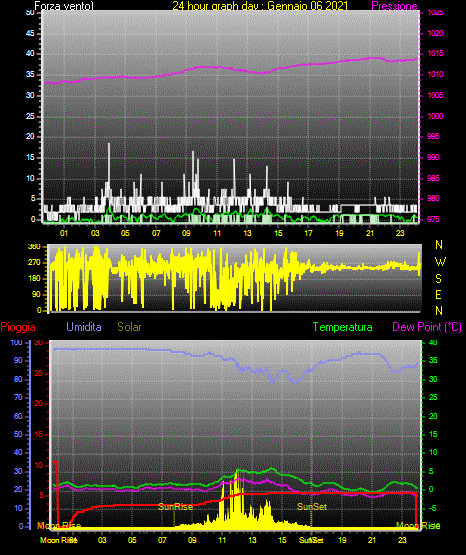
Task: Select 270 on the wind direction axis
Action: [x=34, y=263]
